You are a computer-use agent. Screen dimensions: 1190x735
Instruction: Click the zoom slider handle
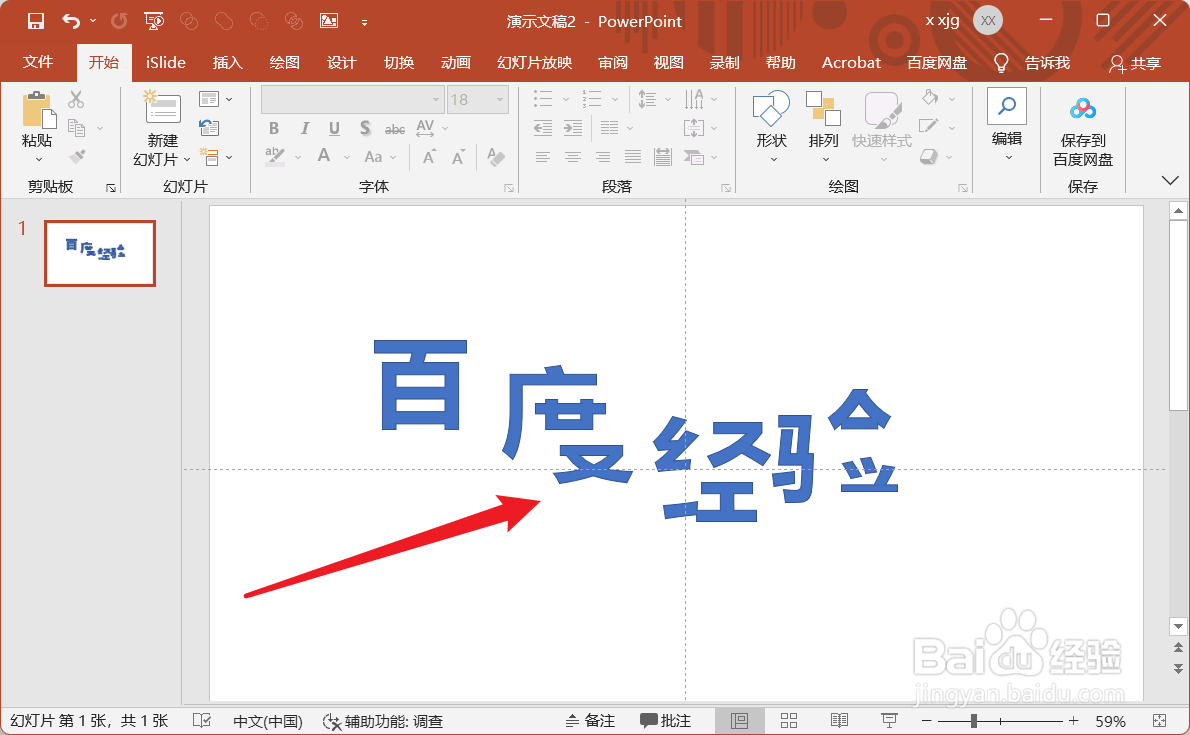click(974, 721)
